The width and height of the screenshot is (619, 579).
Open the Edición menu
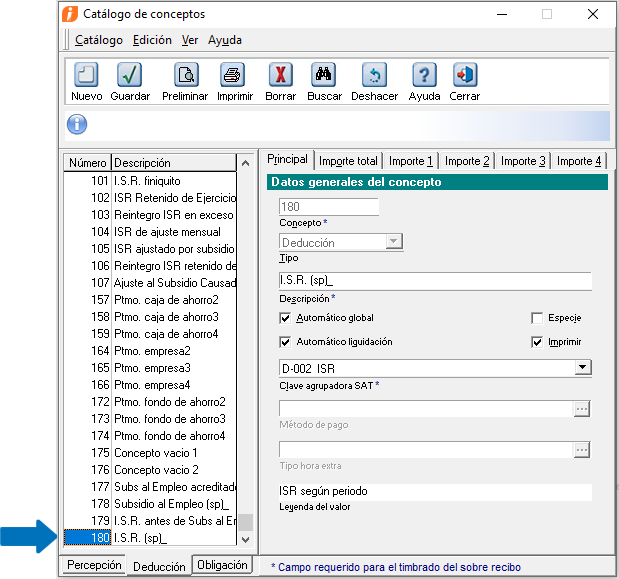pyautogui.click(x=152, y=40)
